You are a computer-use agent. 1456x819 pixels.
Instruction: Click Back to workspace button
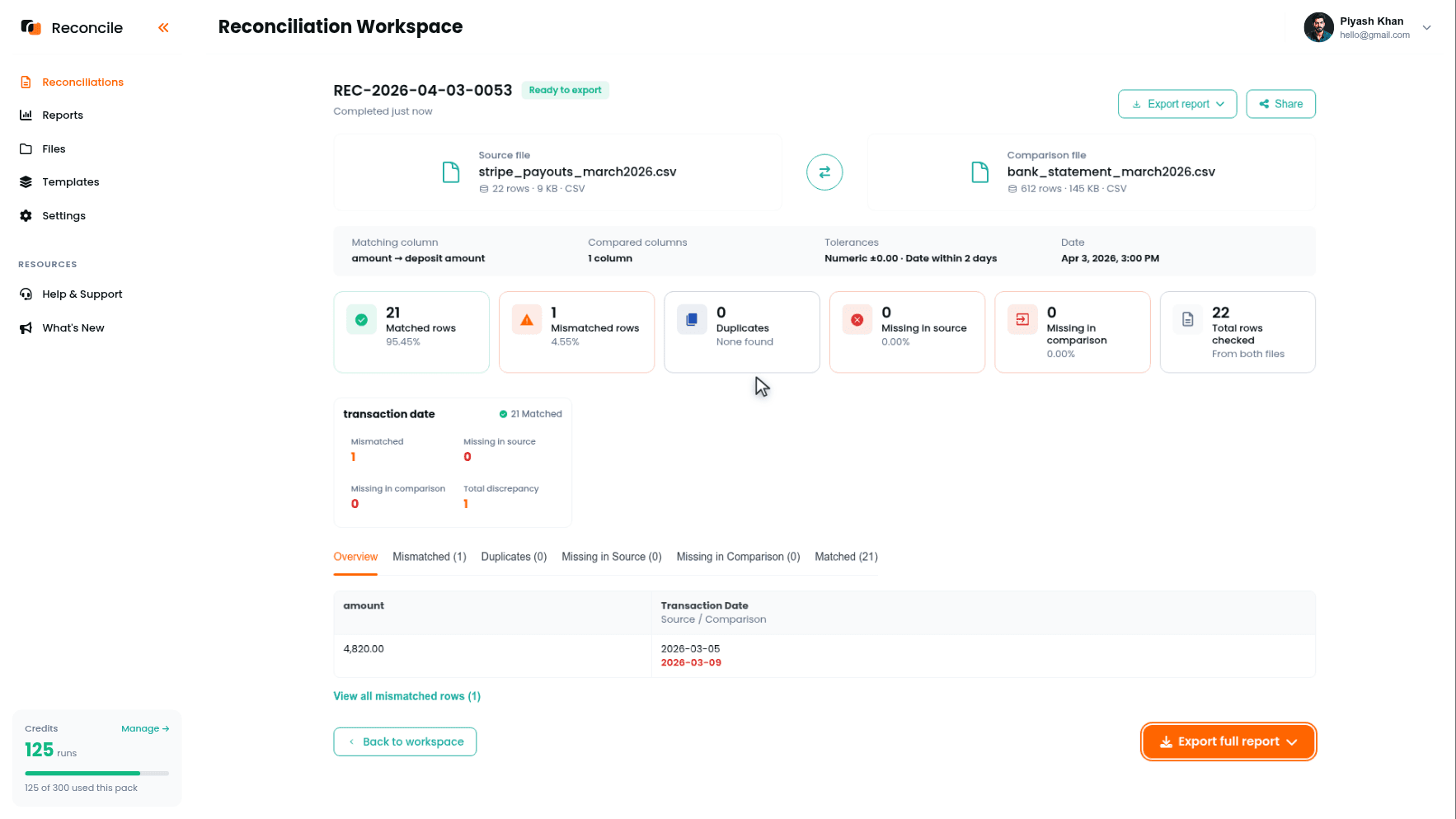tap(405, 741)
